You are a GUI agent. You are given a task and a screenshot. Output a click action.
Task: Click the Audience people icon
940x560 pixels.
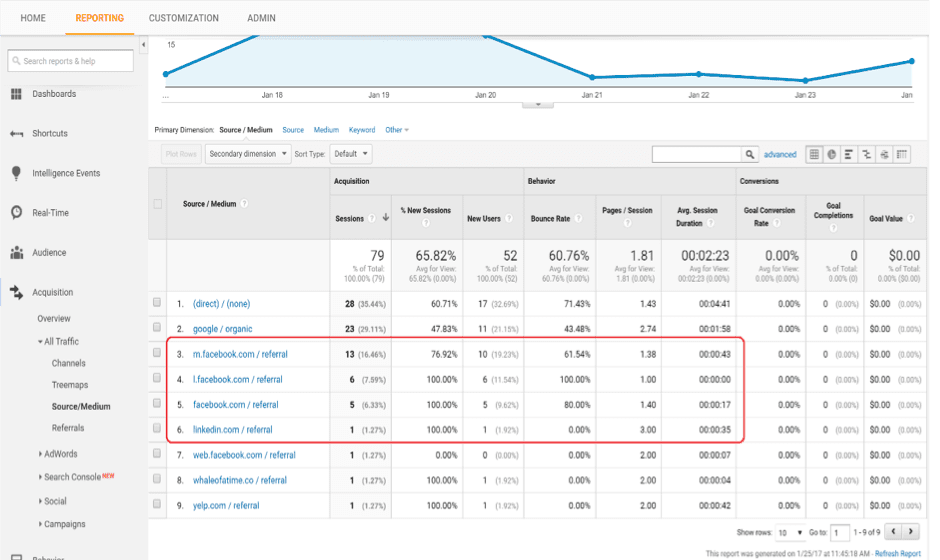pyautogui.click(x=17, y=252)
